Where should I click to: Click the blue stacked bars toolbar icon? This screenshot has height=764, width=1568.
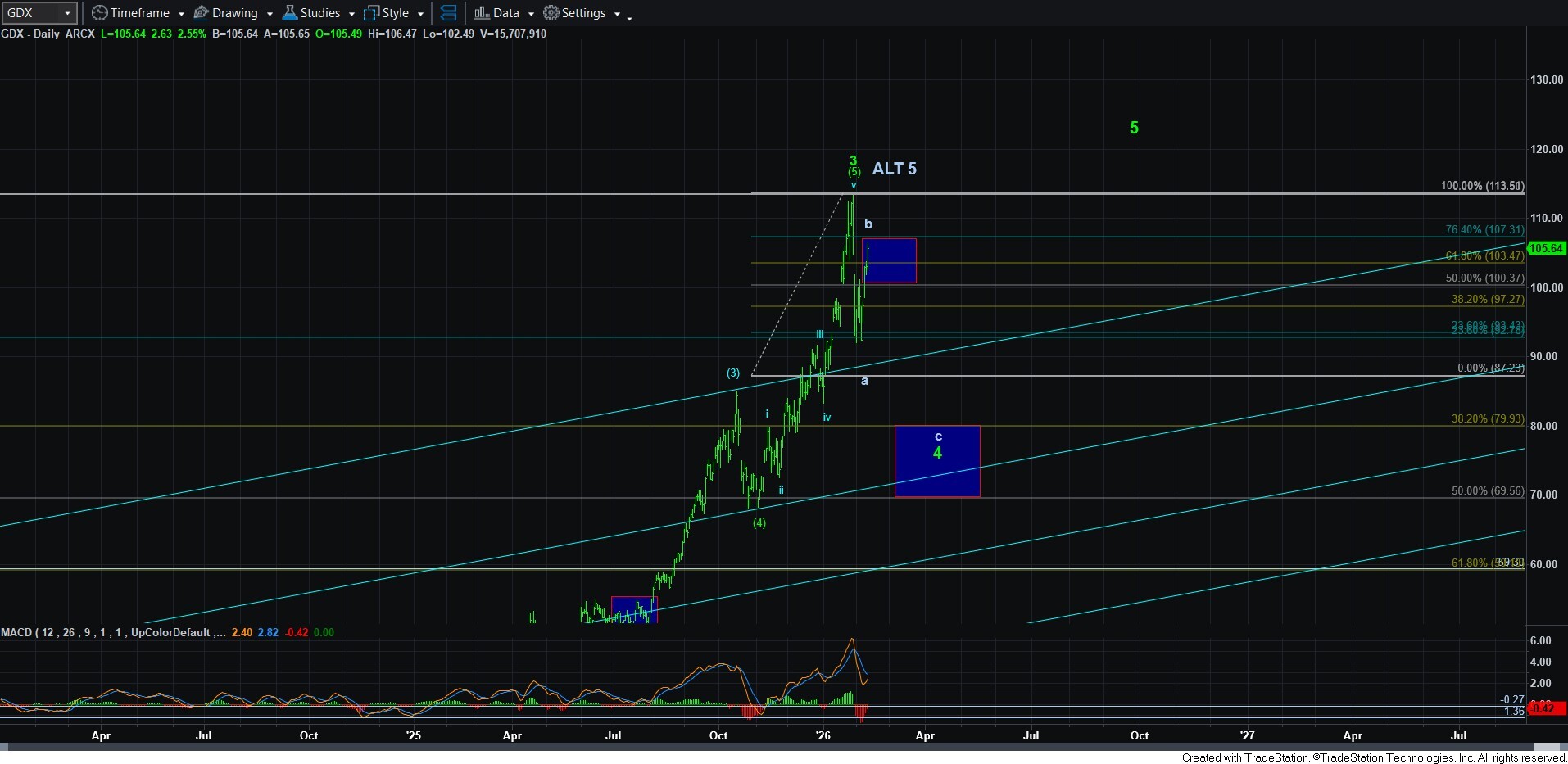click(x=448, y=13)
